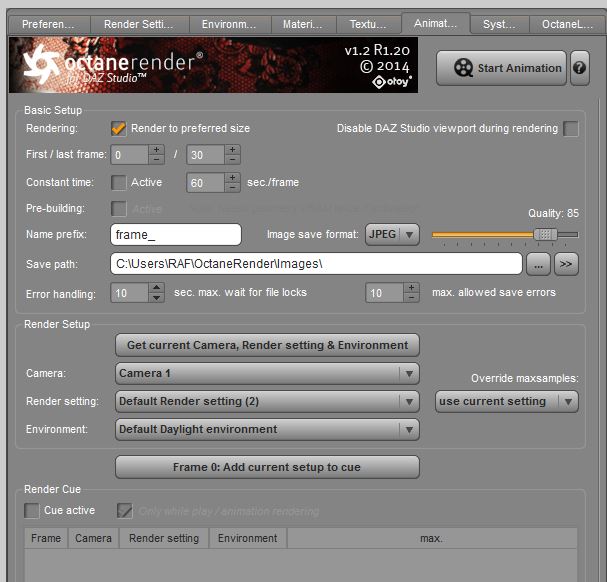Click the last frame input field
Viewport: 607px width, 582px height.
pyautogui.click(x=205, y=155)
